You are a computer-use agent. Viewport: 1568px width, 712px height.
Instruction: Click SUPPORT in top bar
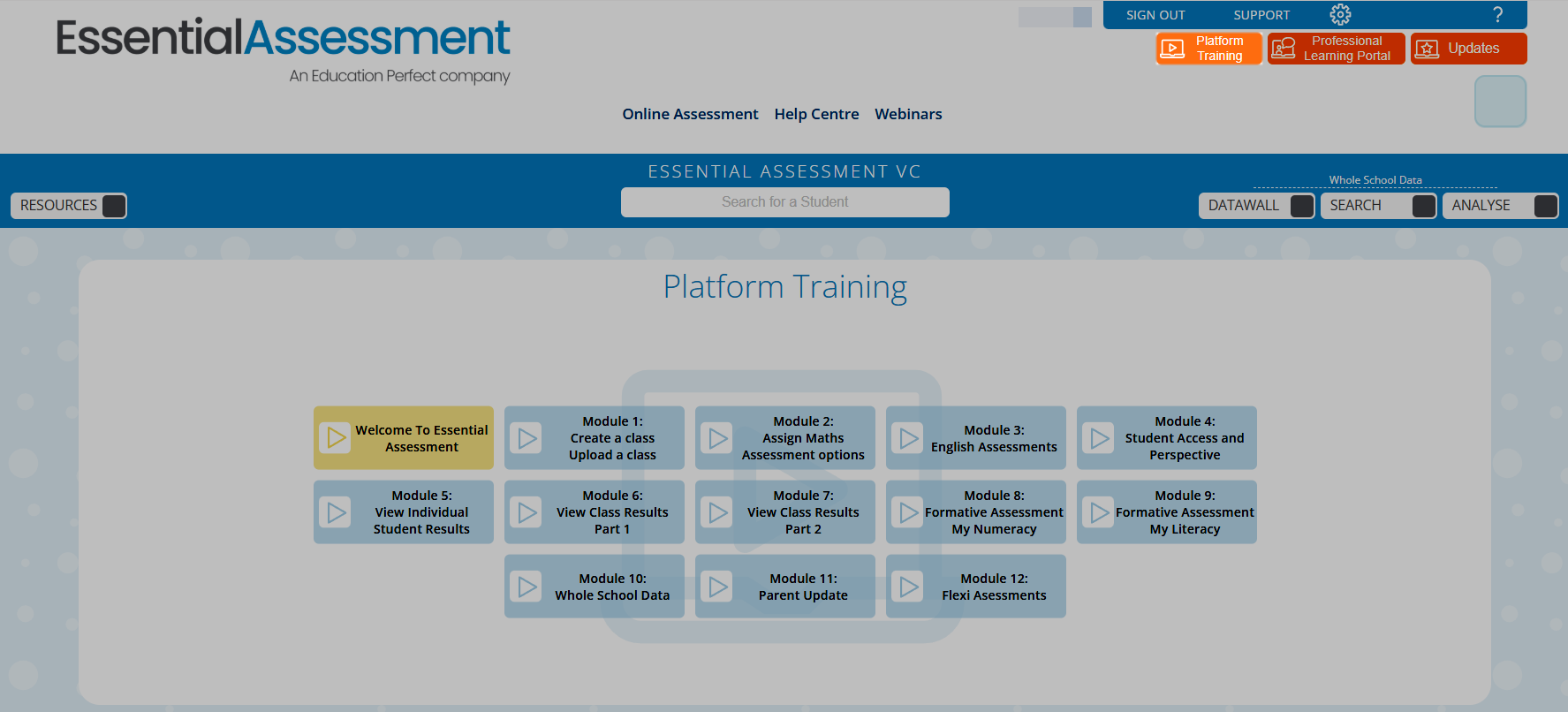tap(1261, 15)
